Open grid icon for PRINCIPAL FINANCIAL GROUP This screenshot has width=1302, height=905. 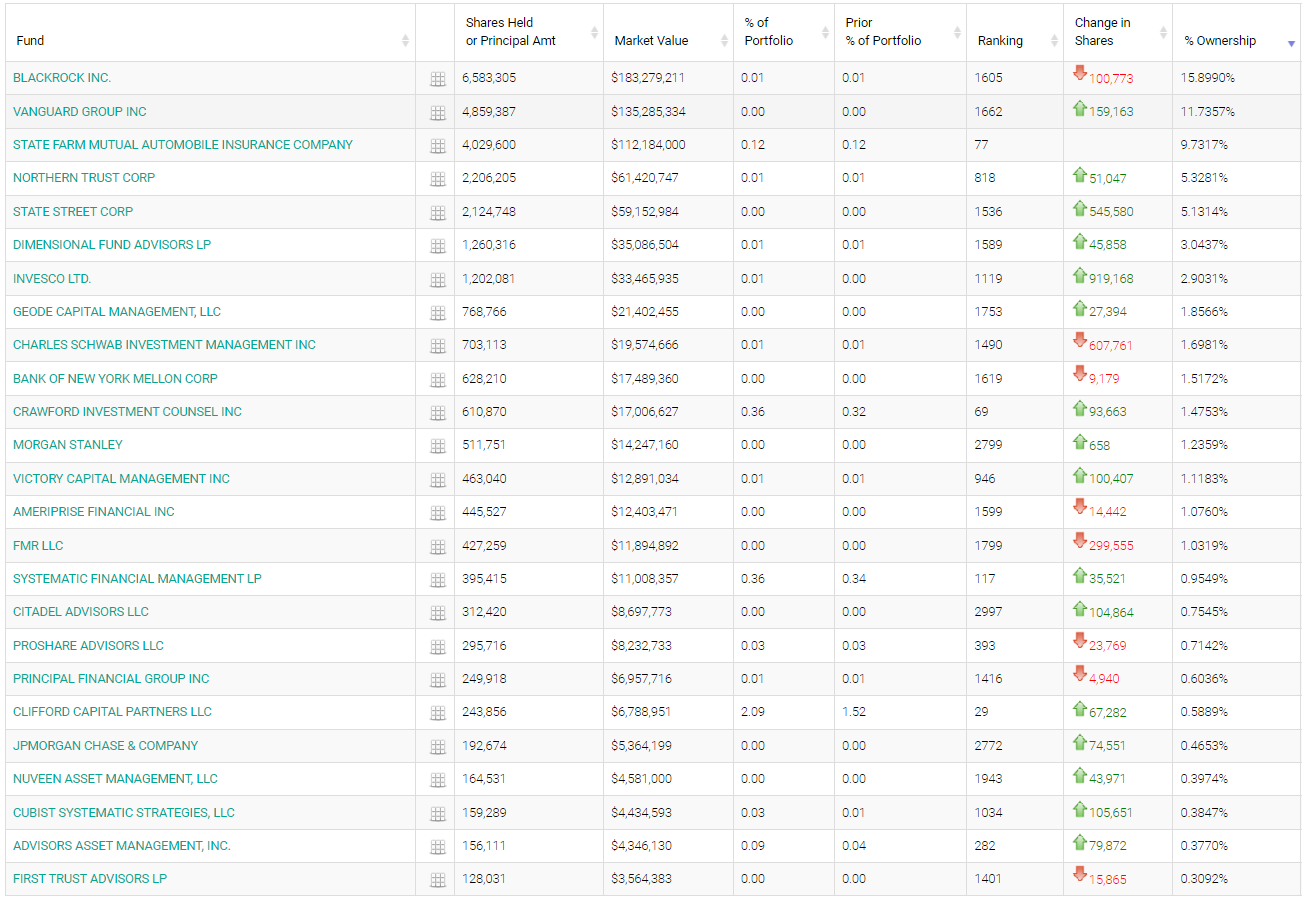click(x=437, y=680)
